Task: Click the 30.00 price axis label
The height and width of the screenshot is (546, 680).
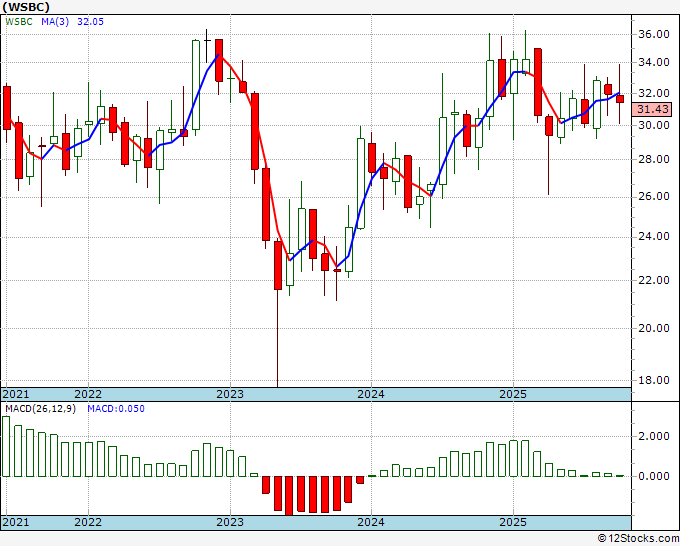Action: [654, 125]
